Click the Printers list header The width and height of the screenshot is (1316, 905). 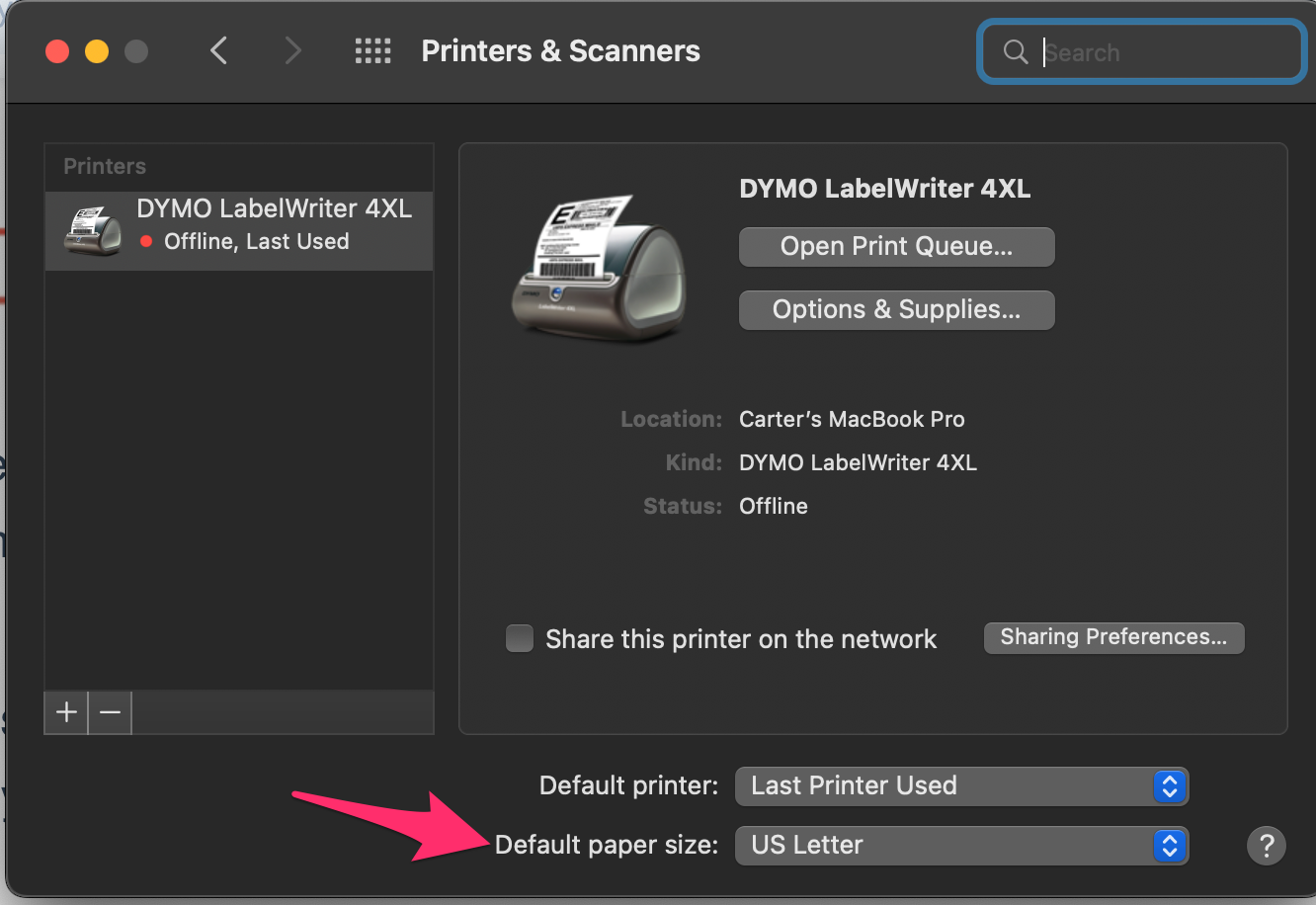105,166
